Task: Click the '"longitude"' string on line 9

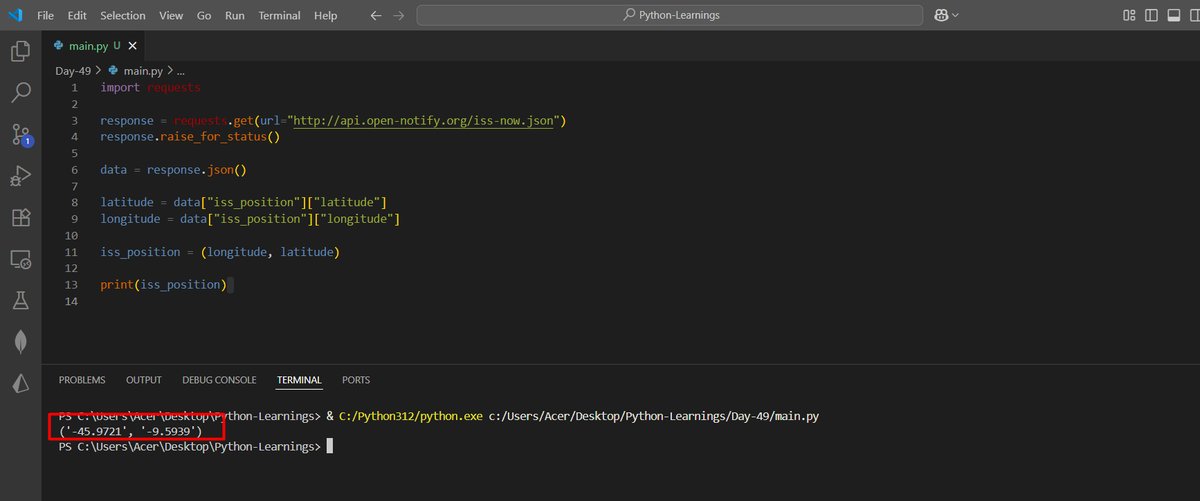Action: pos(355,219)
